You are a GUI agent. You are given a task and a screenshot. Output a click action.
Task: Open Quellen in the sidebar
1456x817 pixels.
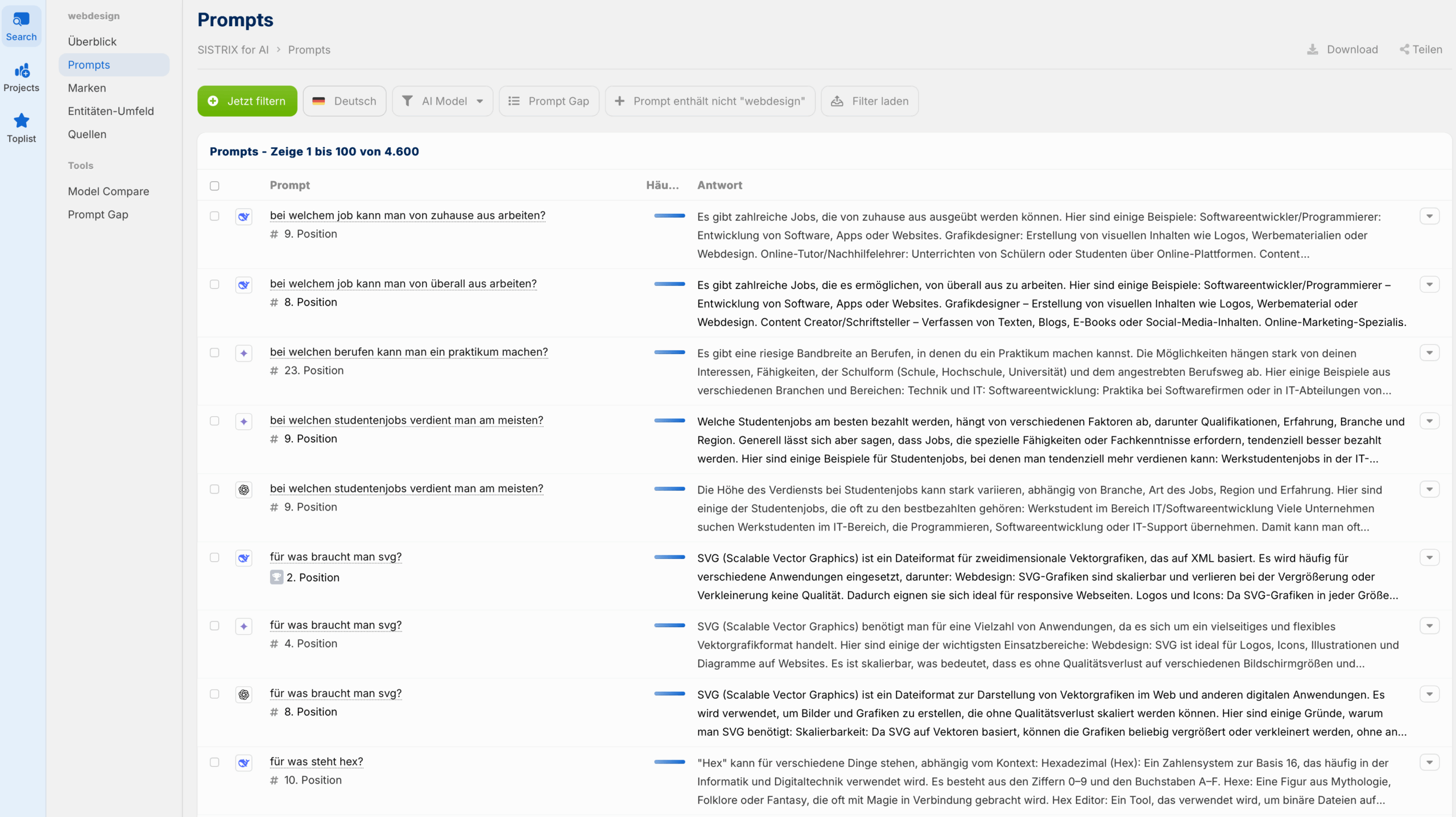coord(87,135)
